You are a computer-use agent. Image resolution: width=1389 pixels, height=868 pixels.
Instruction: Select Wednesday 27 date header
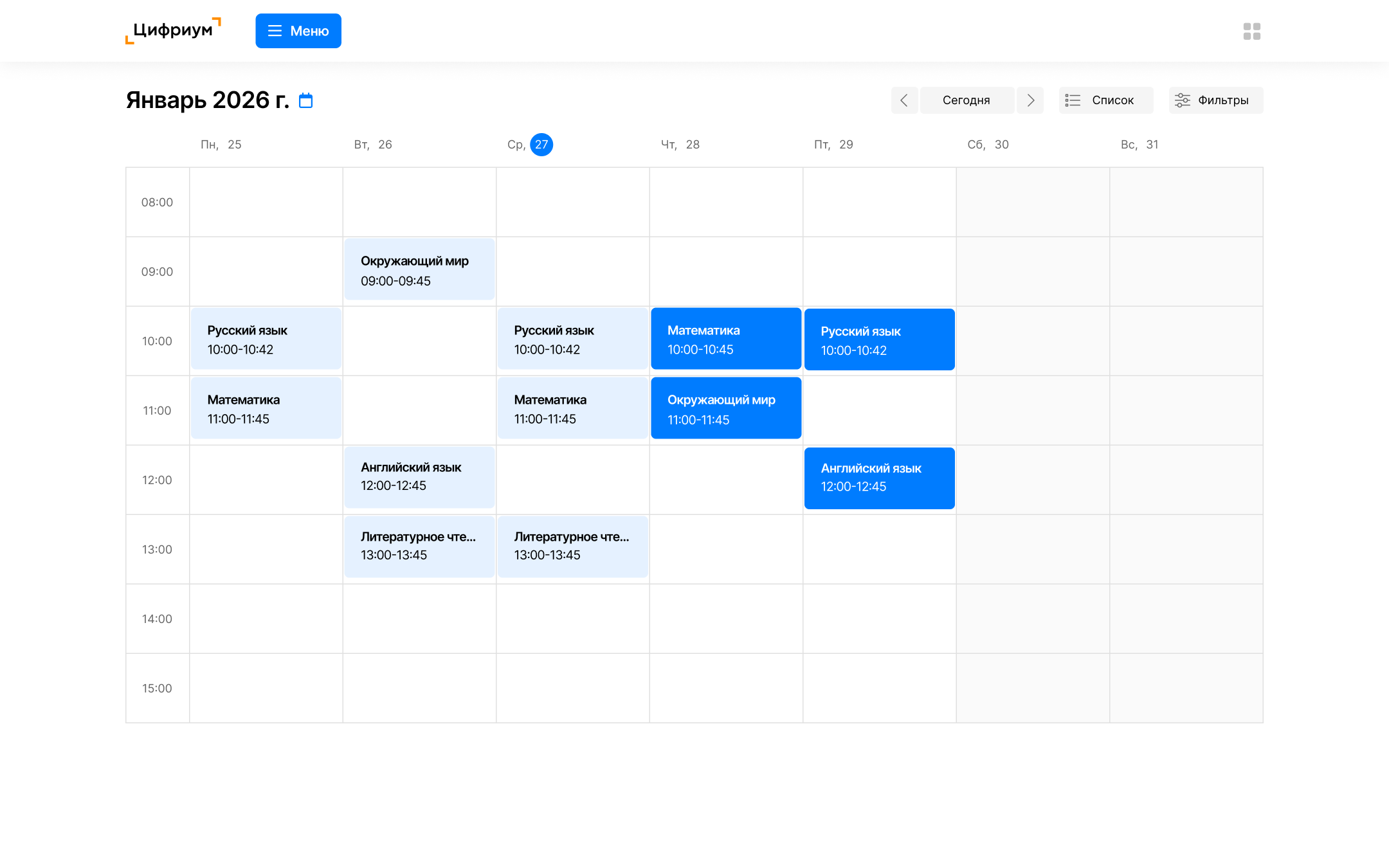coord(541,145)
